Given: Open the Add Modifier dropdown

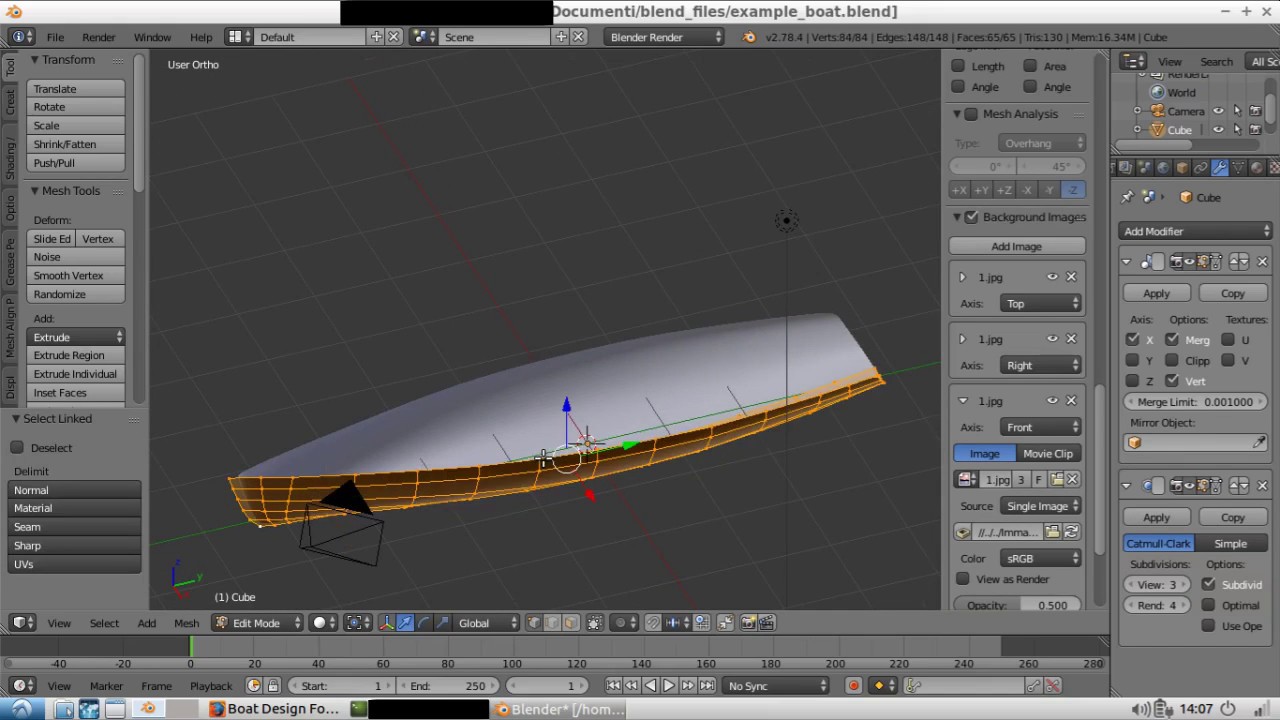Looking at the screenshot, I should (1196, 231).
